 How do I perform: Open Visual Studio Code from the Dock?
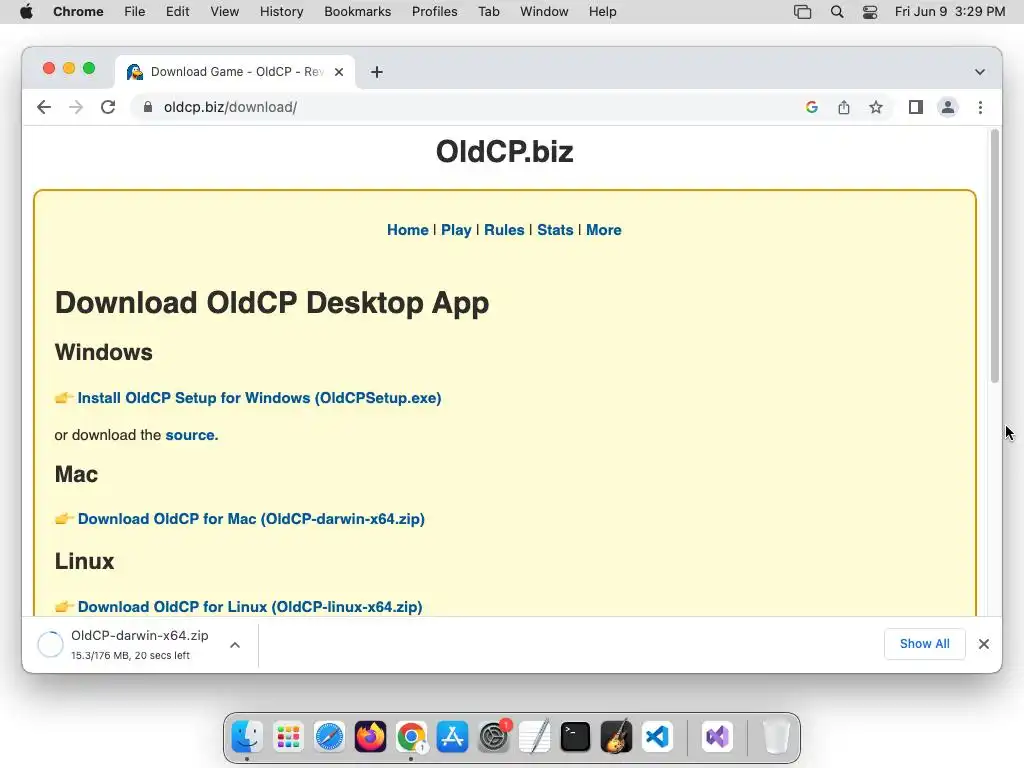[658, 737]
